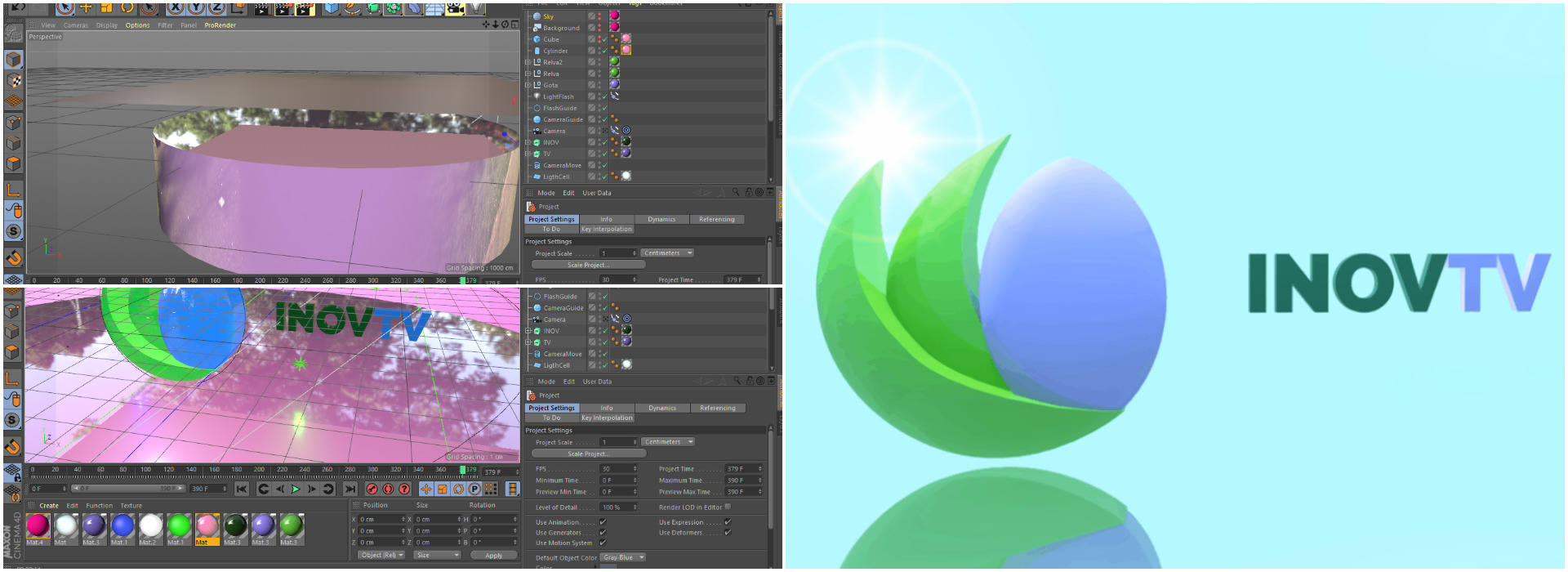
Task: Open the Object (Rel) coordinate dropdown
Action: tap(382, 555)
